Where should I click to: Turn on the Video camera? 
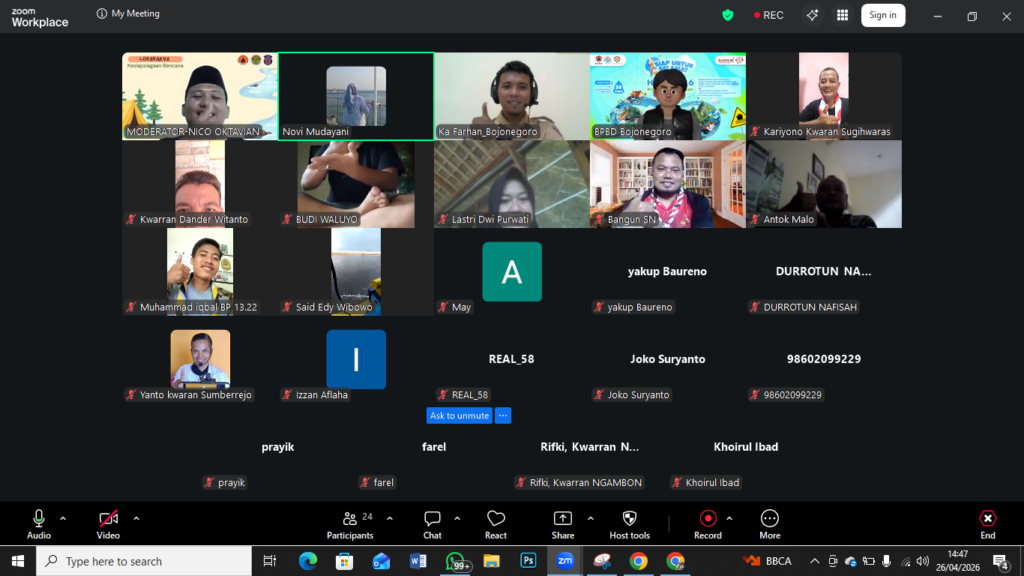tap(108, 523)
